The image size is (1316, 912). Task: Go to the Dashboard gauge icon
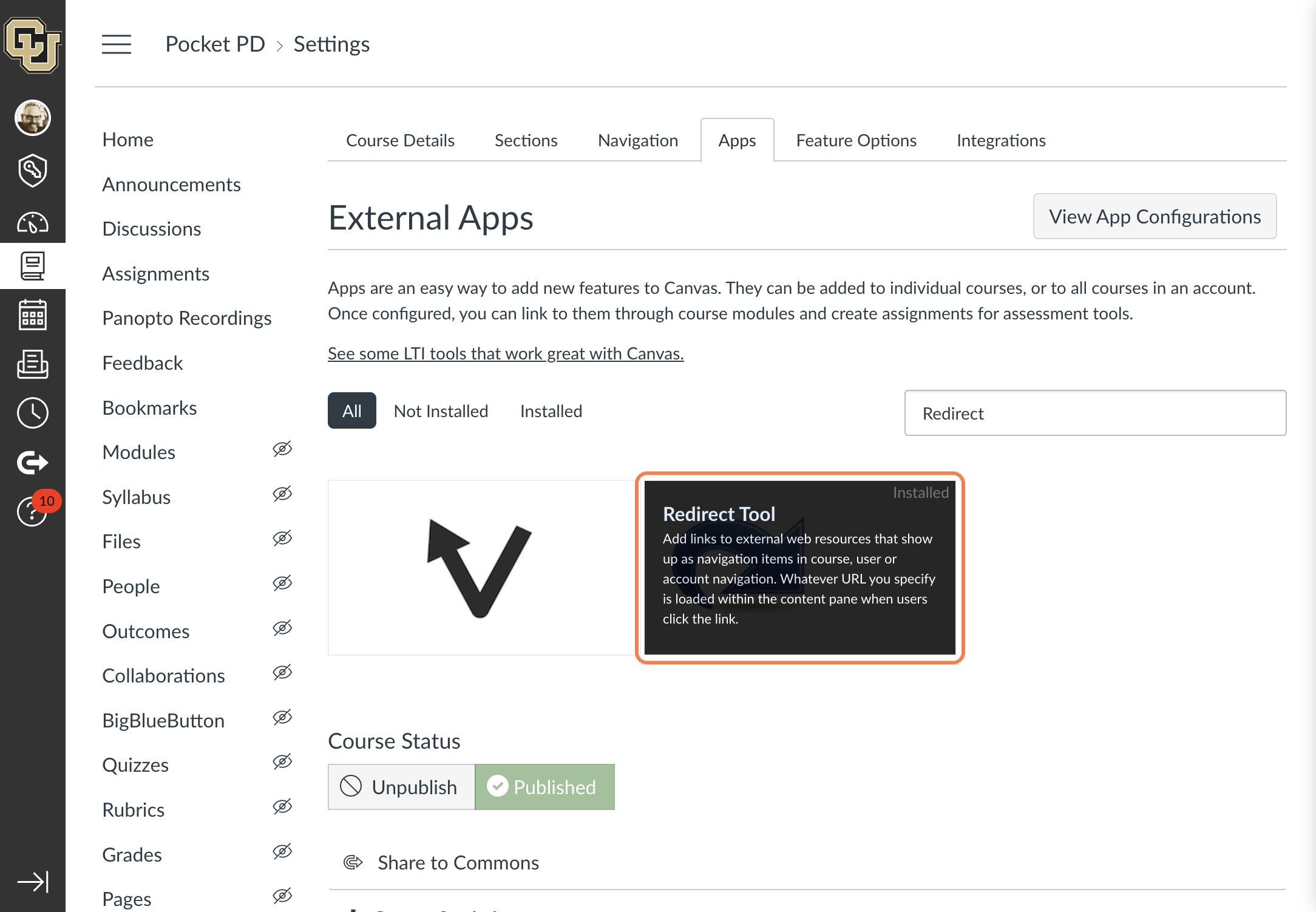point(32,223)
